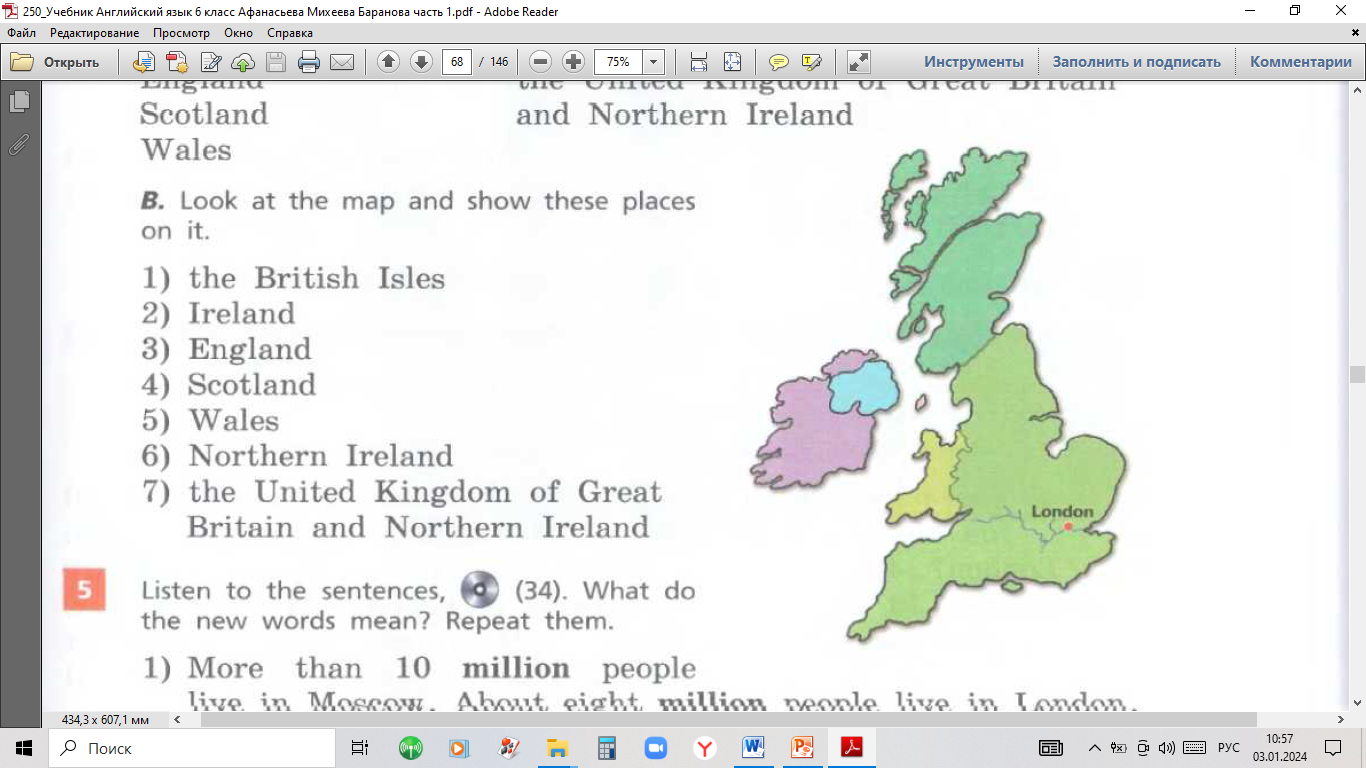Open the Просмотр menu
This screenshot has height=768, width=1366.
click(183, 33)
